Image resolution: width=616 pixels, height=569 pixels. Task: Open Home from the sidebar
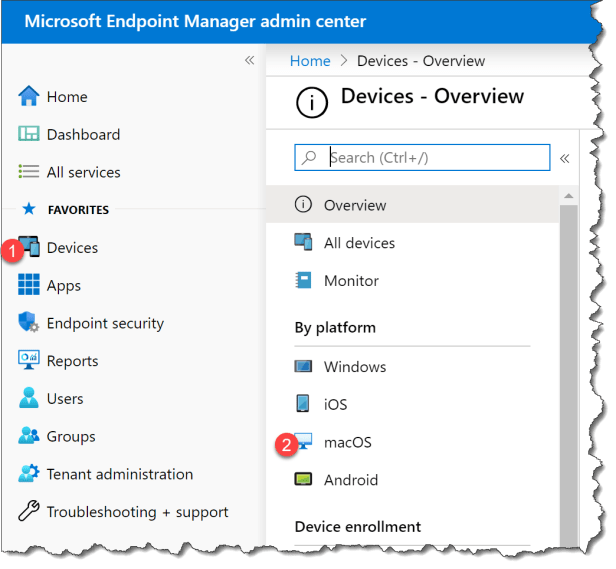click(x=67, y=97)
